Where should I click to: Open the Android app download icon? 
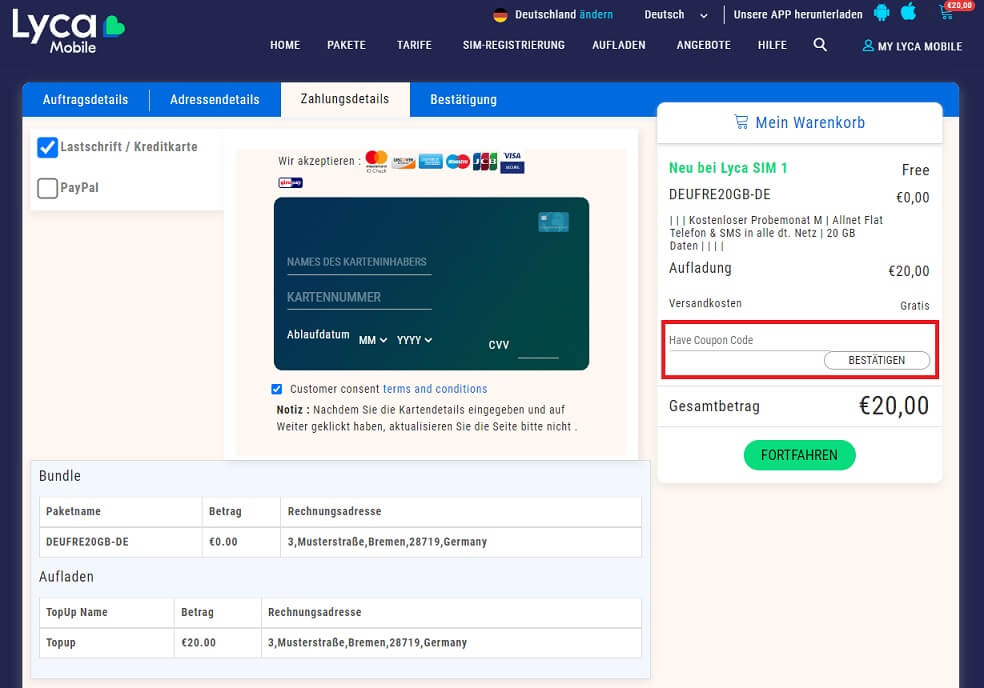(882, 13)
